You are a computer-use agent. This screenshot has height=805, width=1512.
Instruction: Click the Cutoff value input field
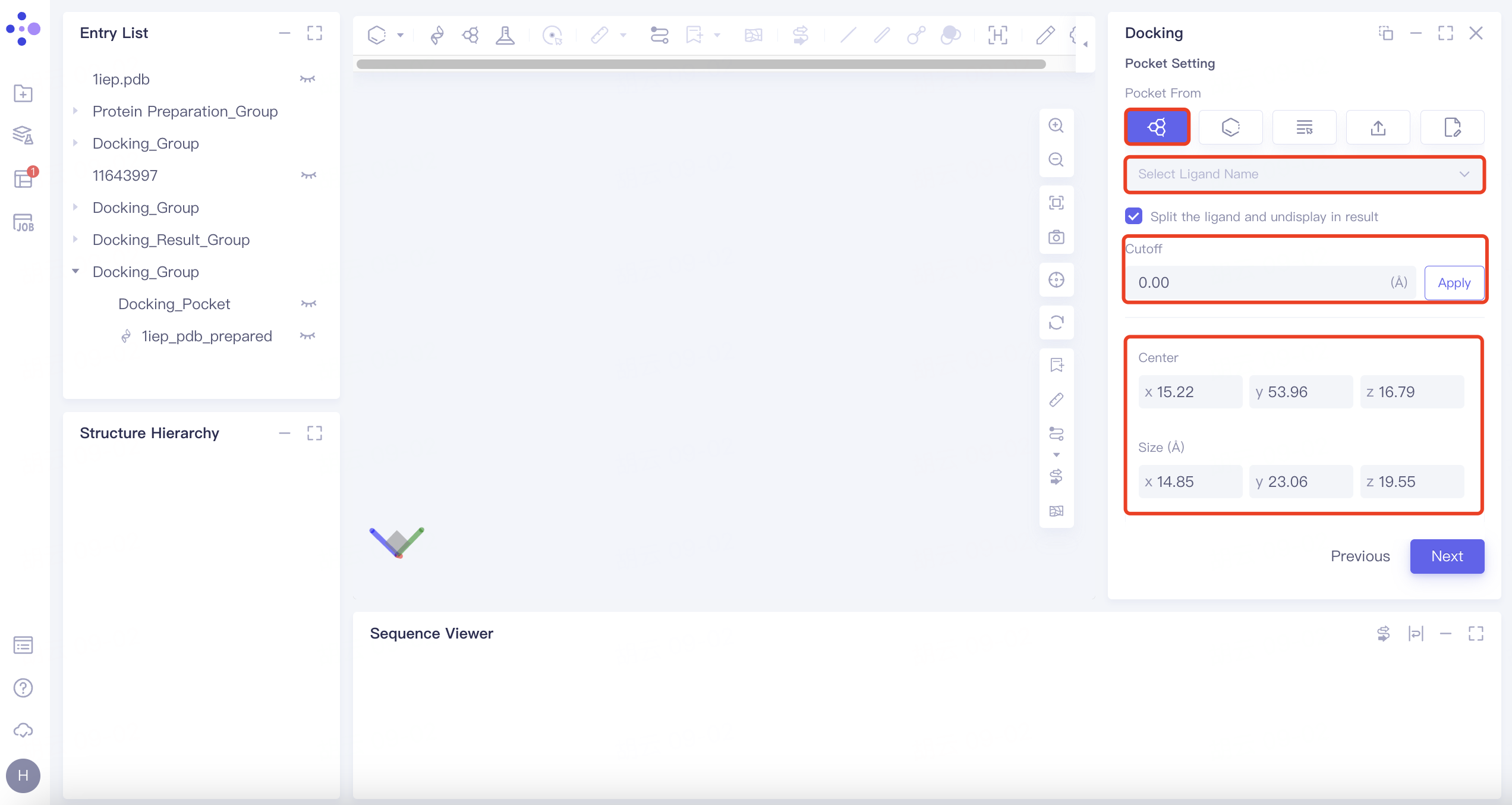pyautogui.click(x=1248, y=282)
